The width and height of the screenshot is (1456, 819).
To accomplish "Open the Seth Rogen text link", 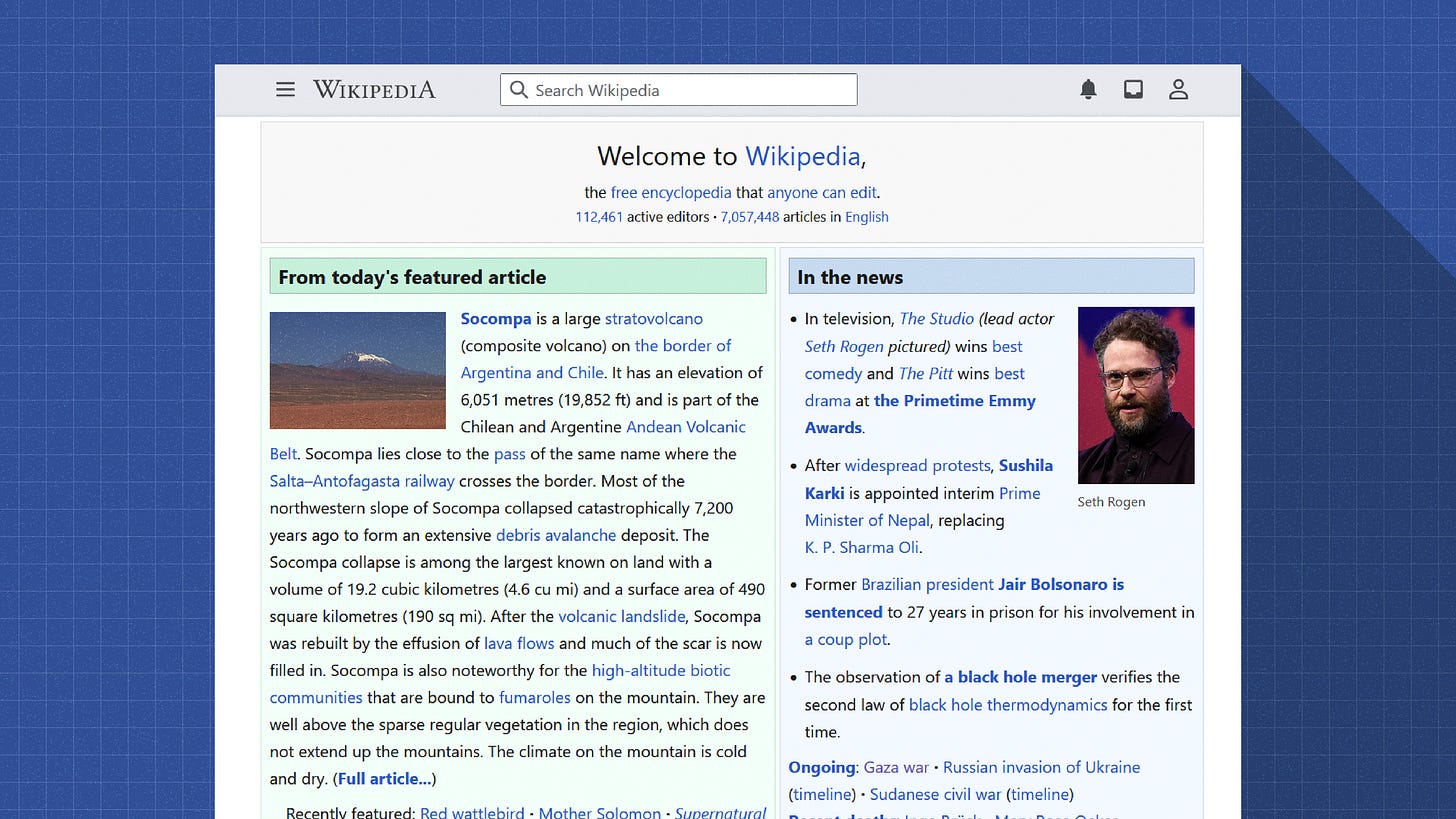I will tap(844, 346).
